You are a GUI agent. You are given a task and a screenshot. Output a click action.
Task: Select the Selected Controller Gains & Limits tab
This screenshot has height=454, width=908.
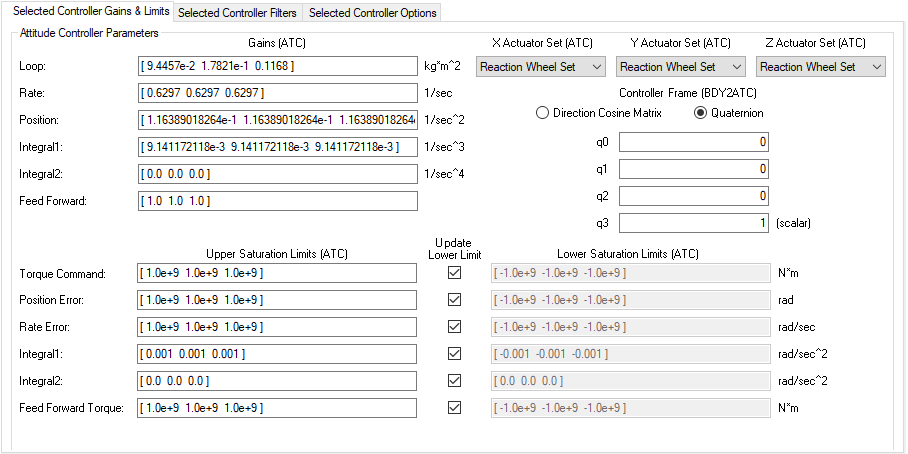point(87,11)
